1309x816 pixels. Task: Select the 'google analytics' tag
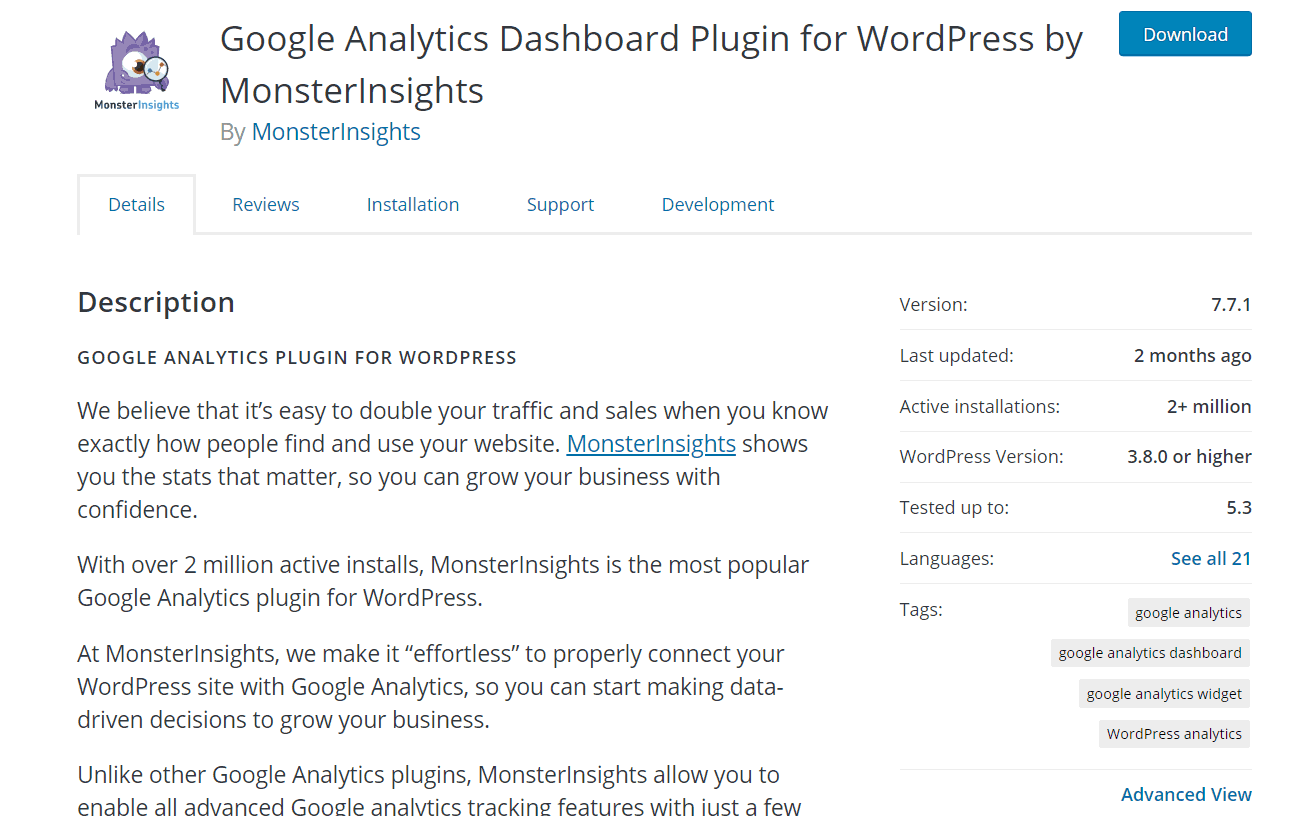[1188, 613]
